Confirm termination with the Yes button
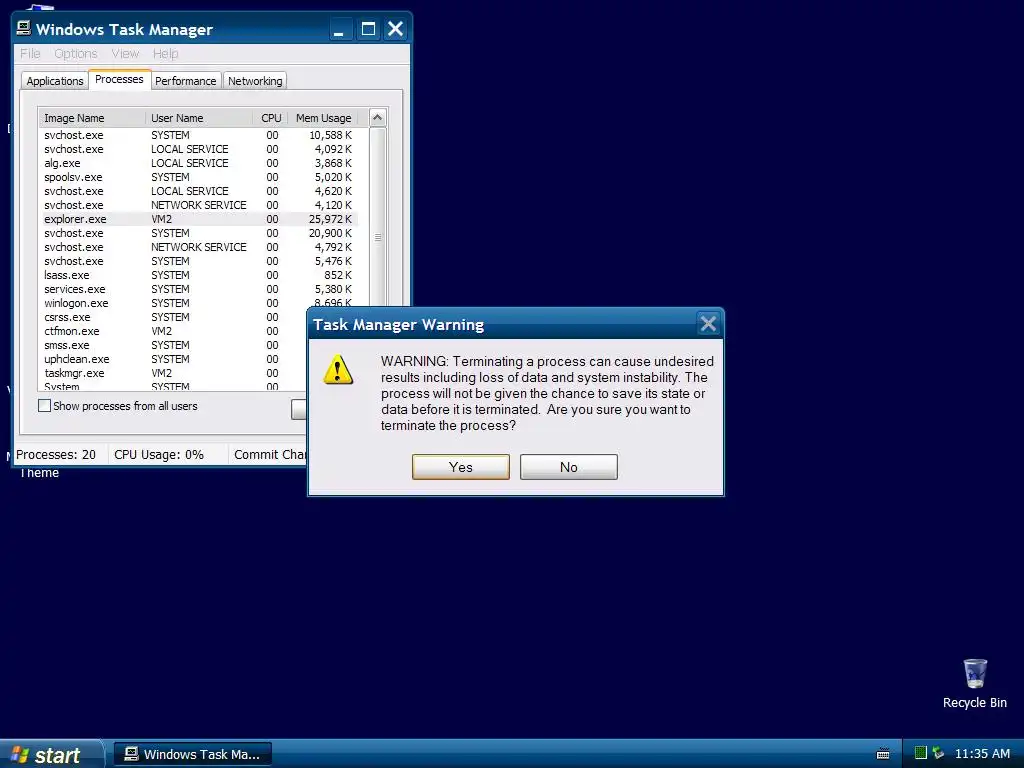 point(460,467)
